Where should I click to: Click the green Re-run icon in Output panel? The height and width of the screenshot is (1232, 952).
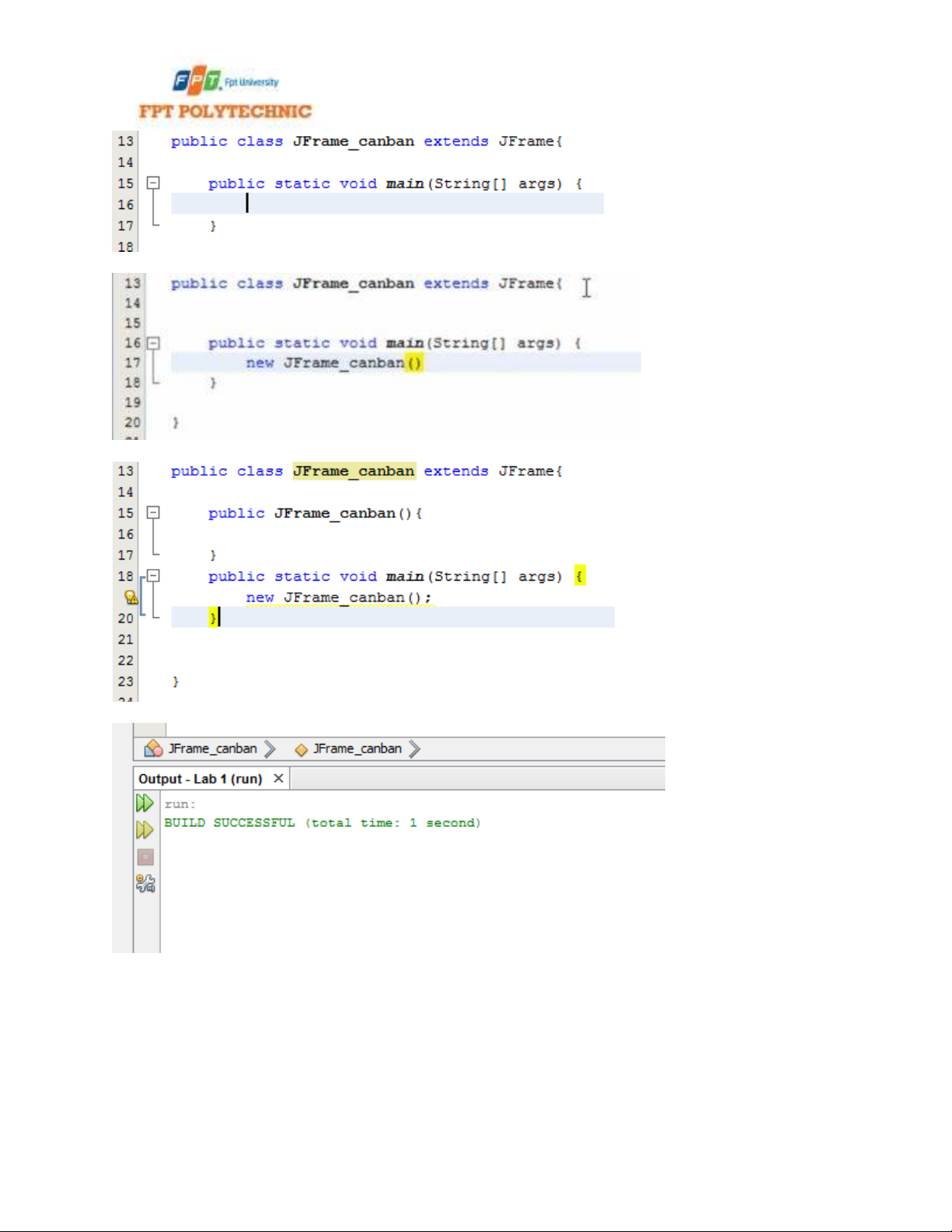point(145,803)
